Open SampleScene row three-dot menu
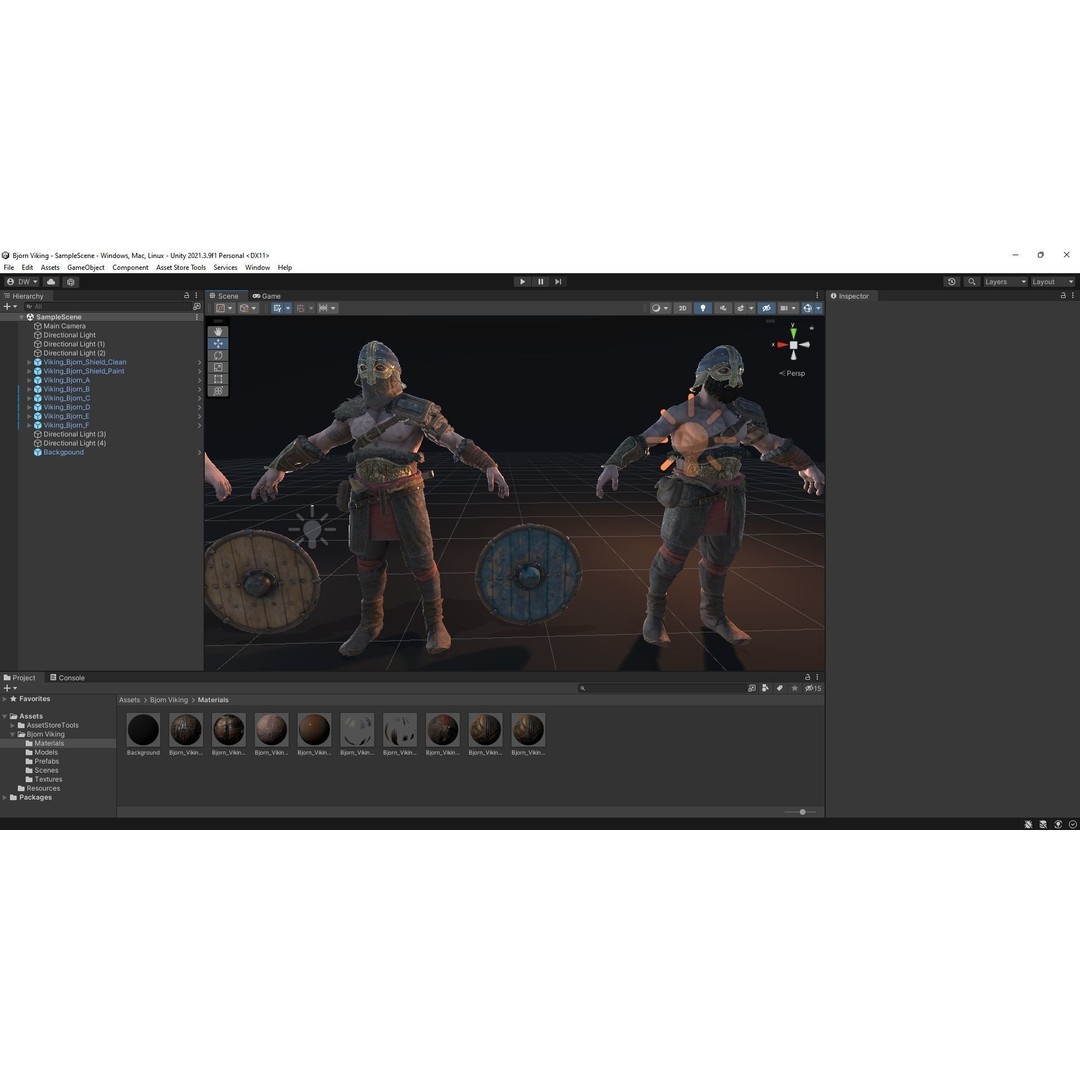Viewport: 1080px width, 1080px height. pos(197,318)
